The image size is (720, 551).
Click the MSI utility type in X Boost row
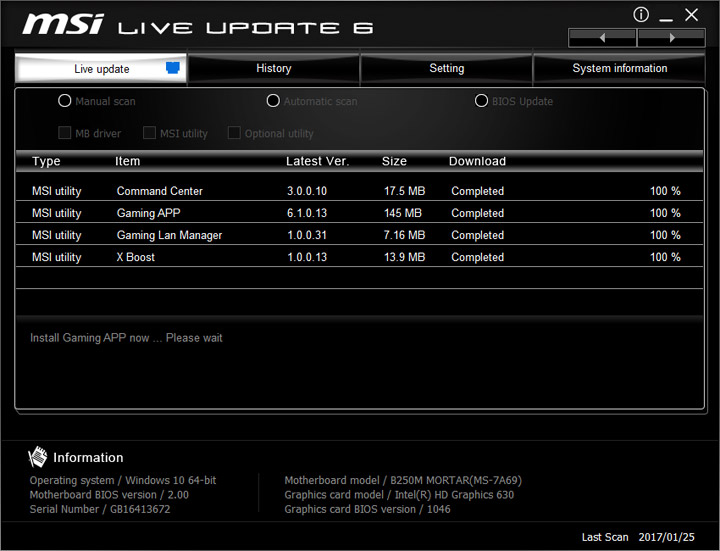56,257
